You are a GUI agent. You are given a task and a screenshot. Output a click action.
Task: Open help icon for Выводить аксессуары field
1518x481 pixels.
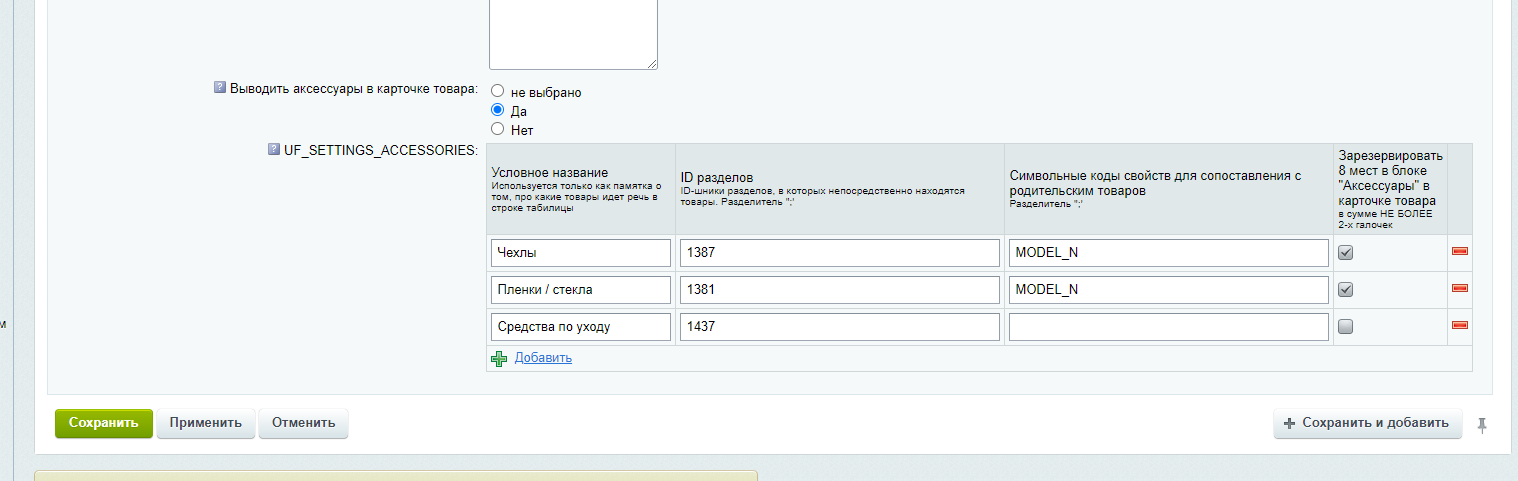point(220,87)
